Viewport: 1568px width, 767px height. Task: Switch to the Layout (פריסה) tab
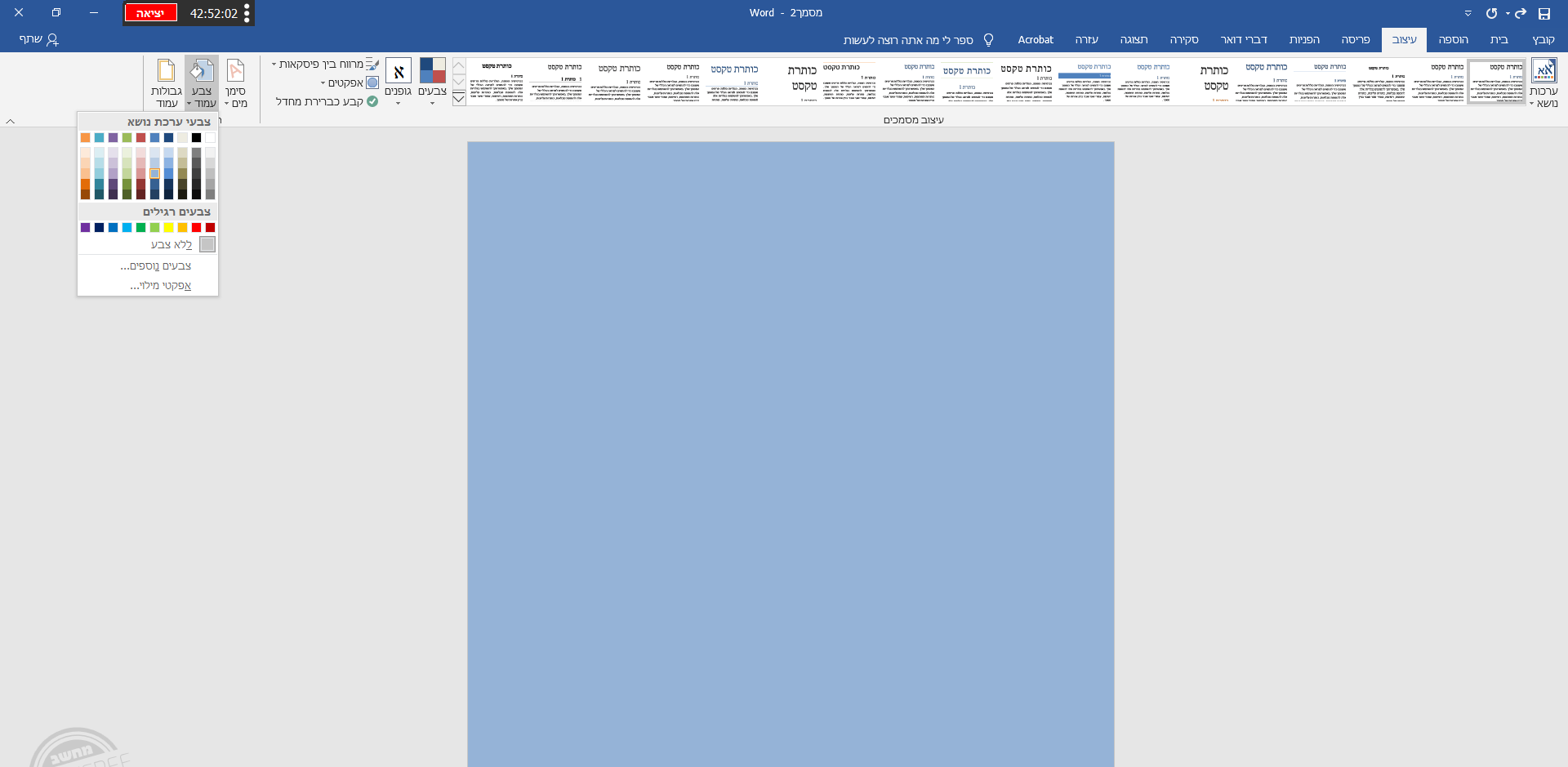[1355, 39]
